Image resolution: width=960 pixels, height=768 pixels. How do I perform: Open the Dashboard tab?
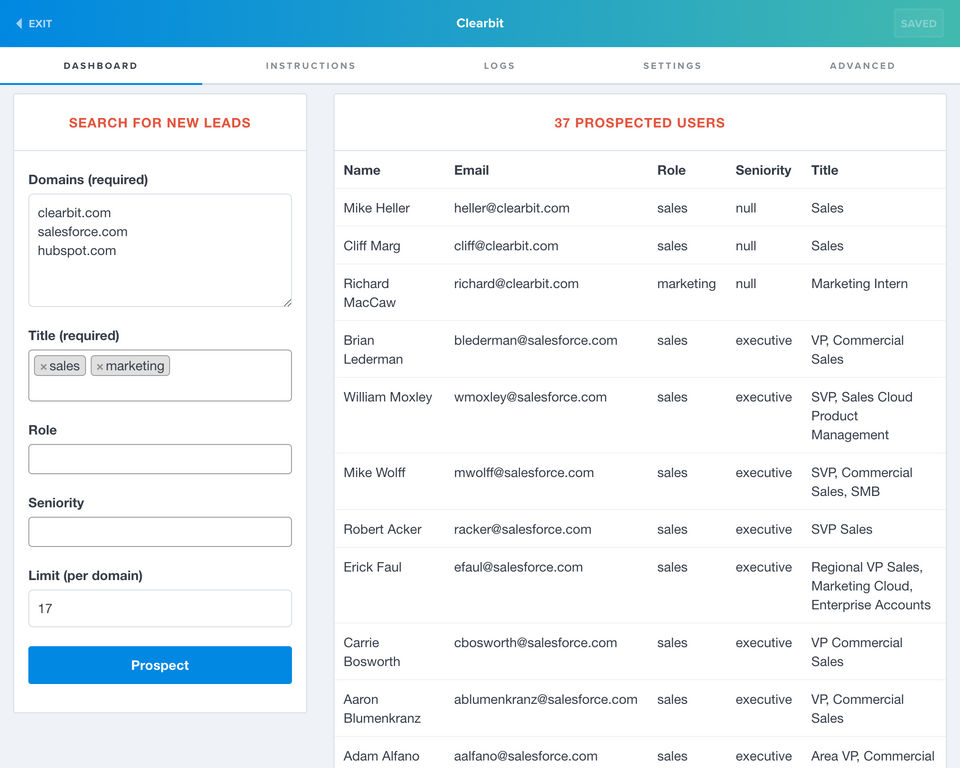(100, 66)
